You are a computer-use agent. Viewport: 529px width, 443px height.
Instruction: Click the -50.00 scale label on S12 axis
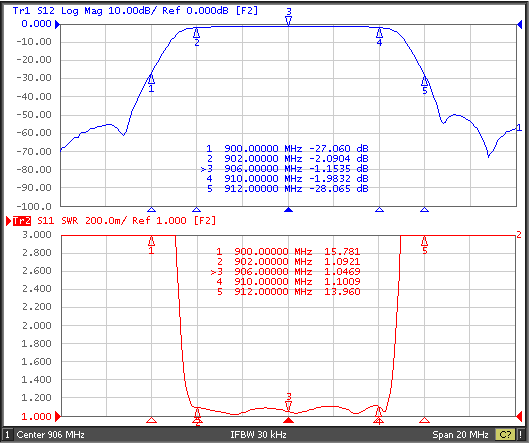[x=34, y=115]
